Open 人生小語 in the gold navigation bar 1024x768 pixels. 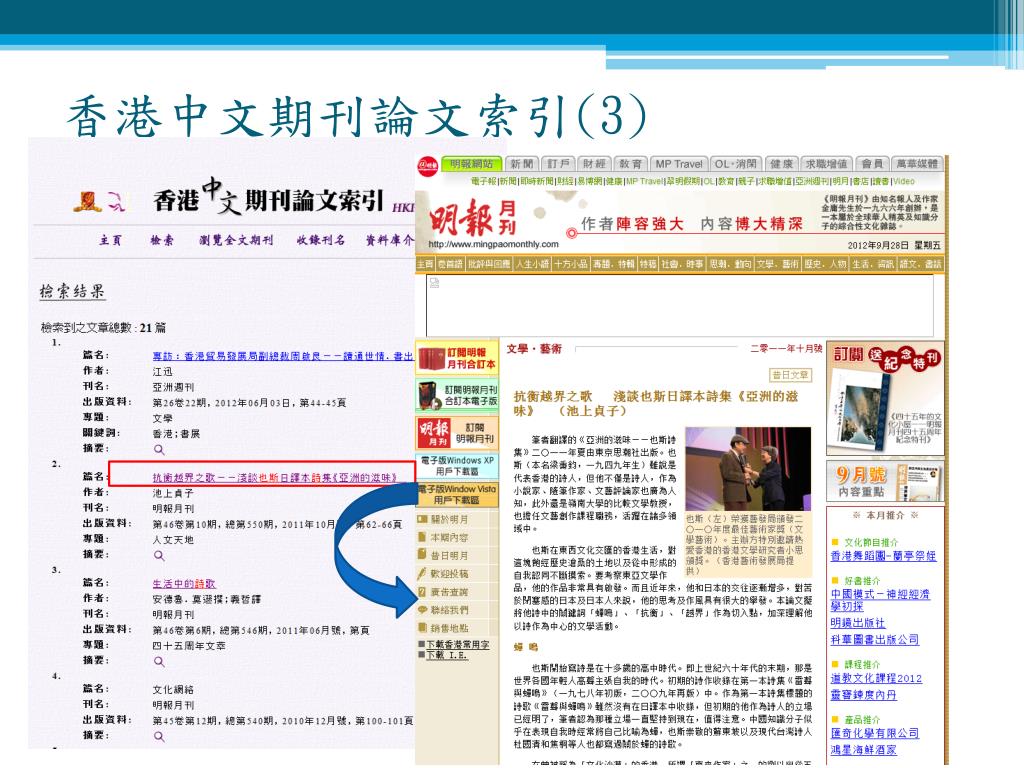pyautogui.click(x=532, y=264)
